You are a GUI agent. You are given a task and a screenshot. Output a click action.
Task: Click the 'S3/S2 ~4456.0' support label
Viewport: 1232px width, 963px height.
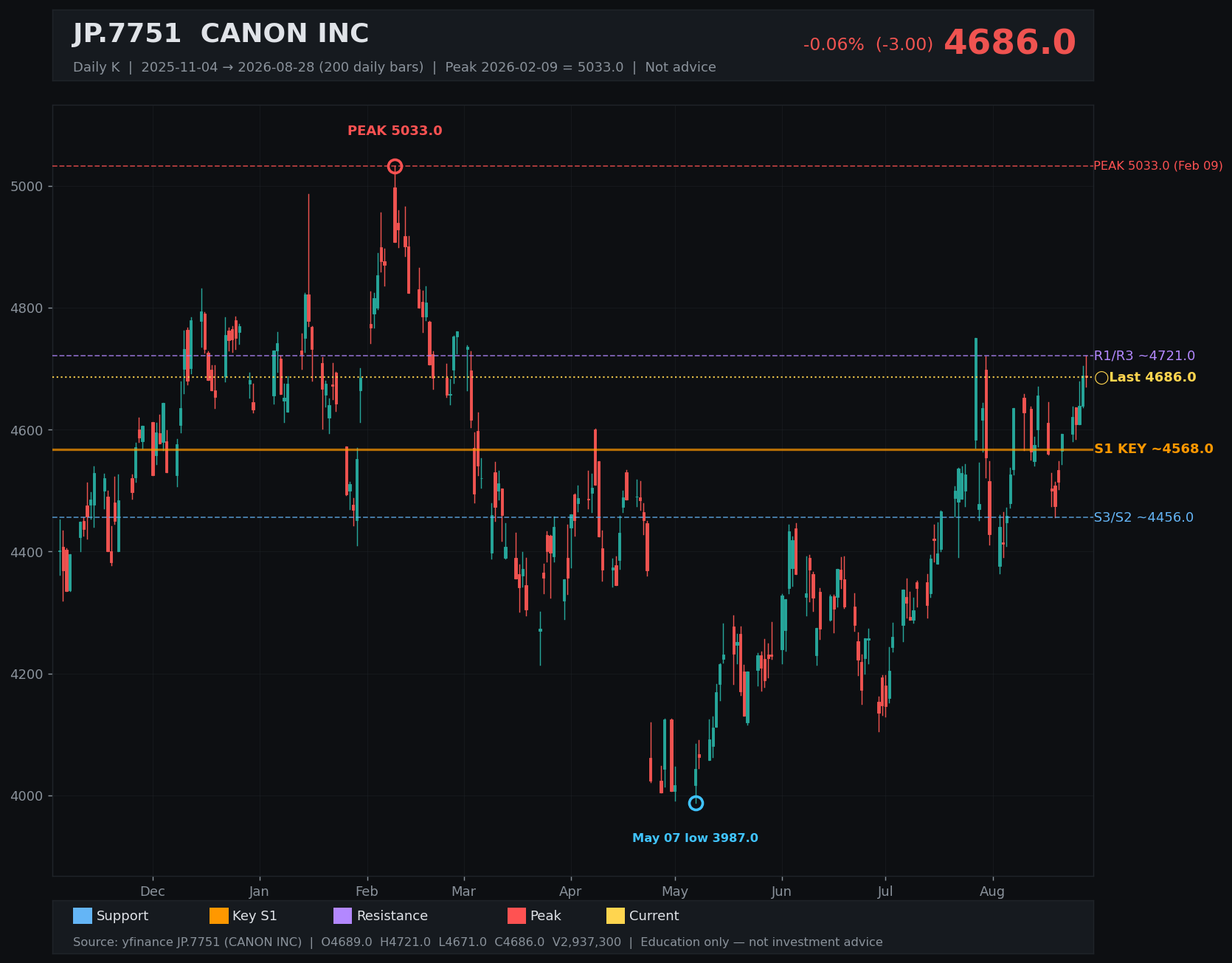pos(1143,517)
